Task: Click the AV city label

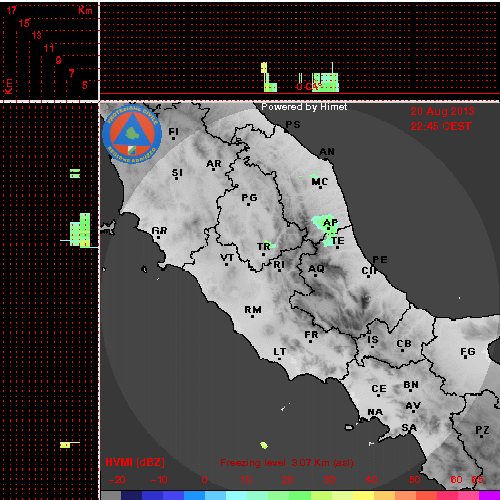Action: 413,406
